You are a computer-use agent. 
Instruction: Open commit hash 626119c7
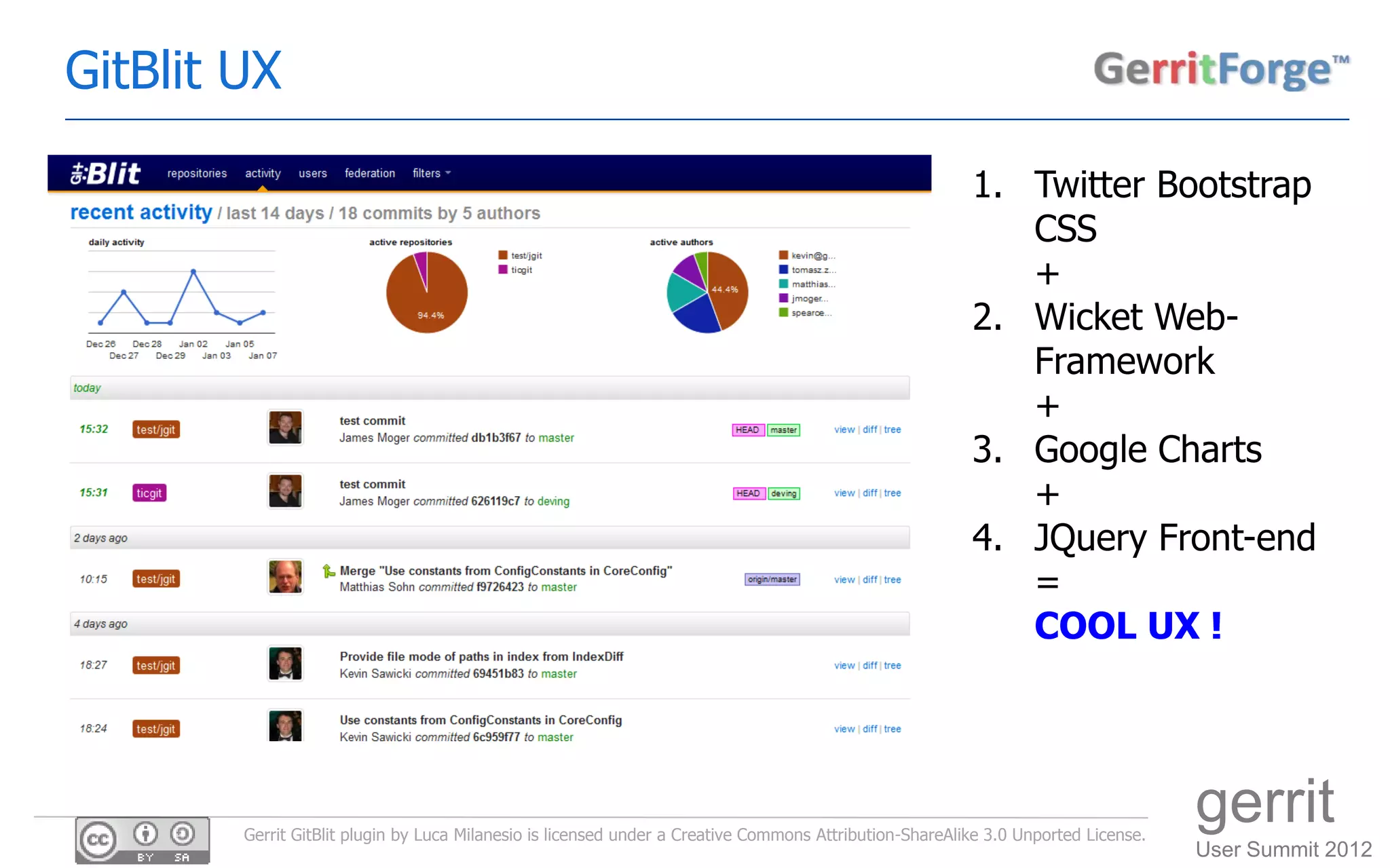[x=495, y=501]
